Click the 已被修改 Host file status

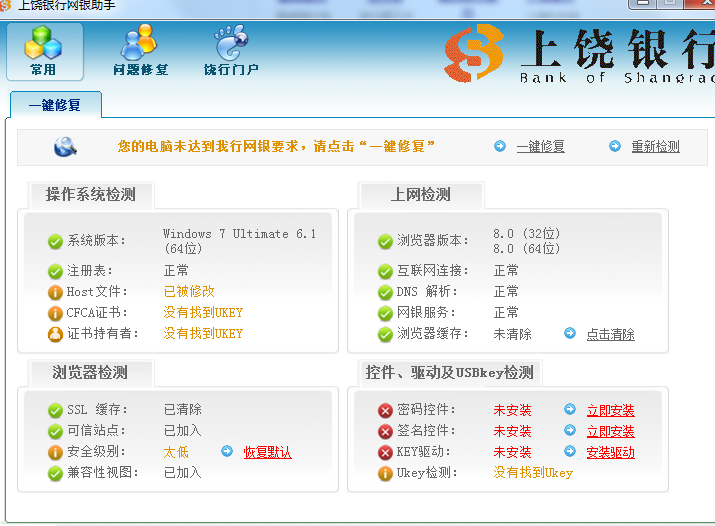[189, 291]
